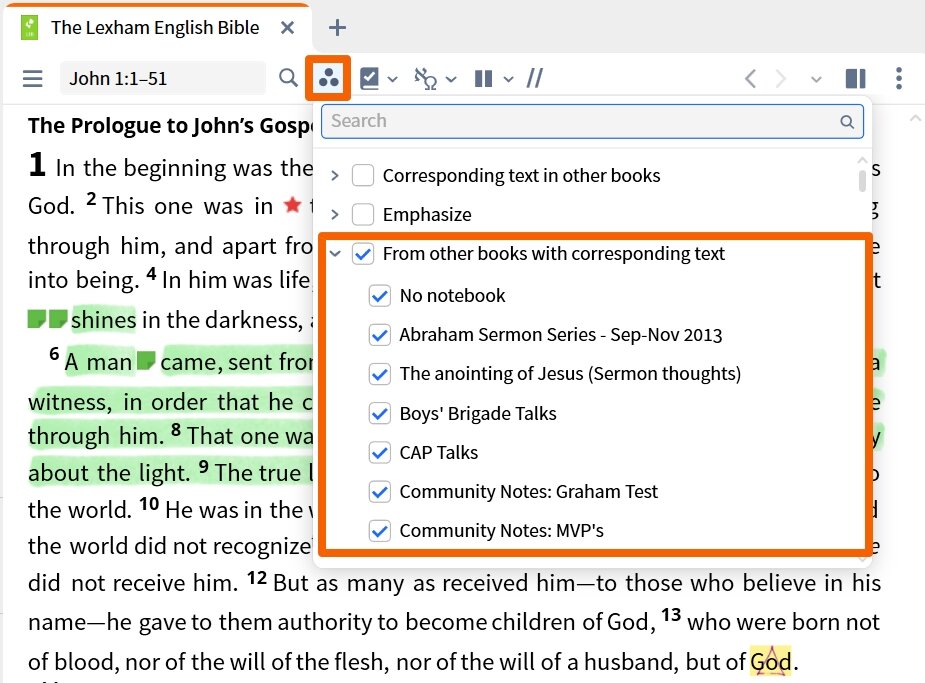Expand the Emphasize section

(334, 214)
